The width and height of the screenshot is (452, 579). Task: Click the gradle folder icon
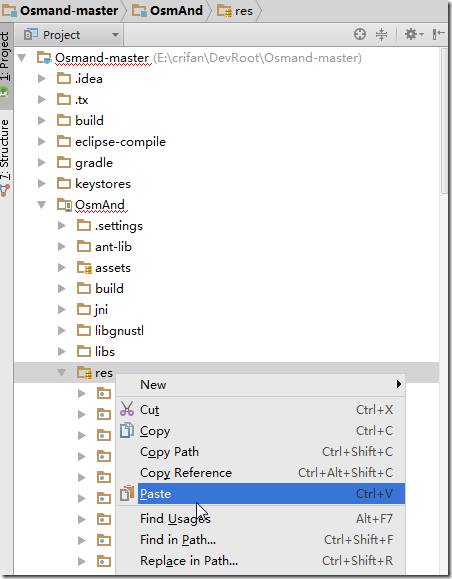point(64,162)
